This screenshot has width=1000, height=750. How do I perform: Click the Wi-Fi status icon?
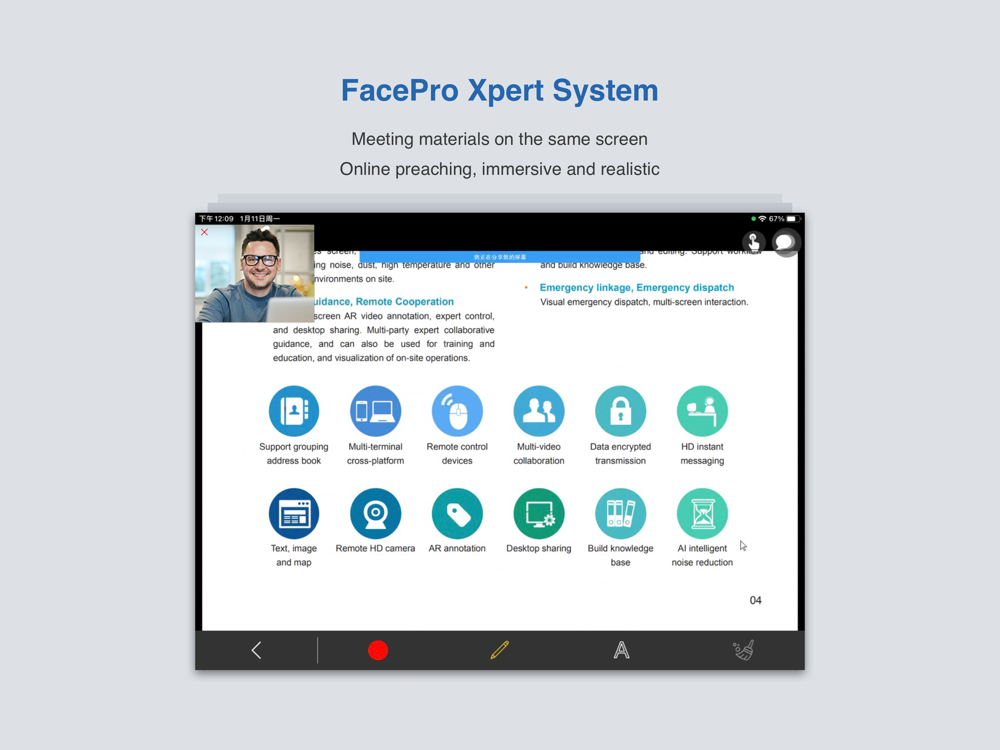[762, 219]
